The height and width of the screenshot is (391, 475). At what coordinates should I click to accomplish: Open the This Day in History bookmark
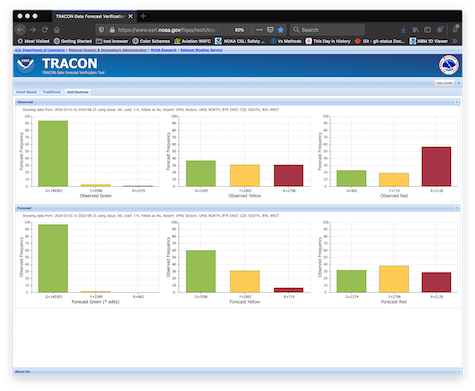pos(328,41)
